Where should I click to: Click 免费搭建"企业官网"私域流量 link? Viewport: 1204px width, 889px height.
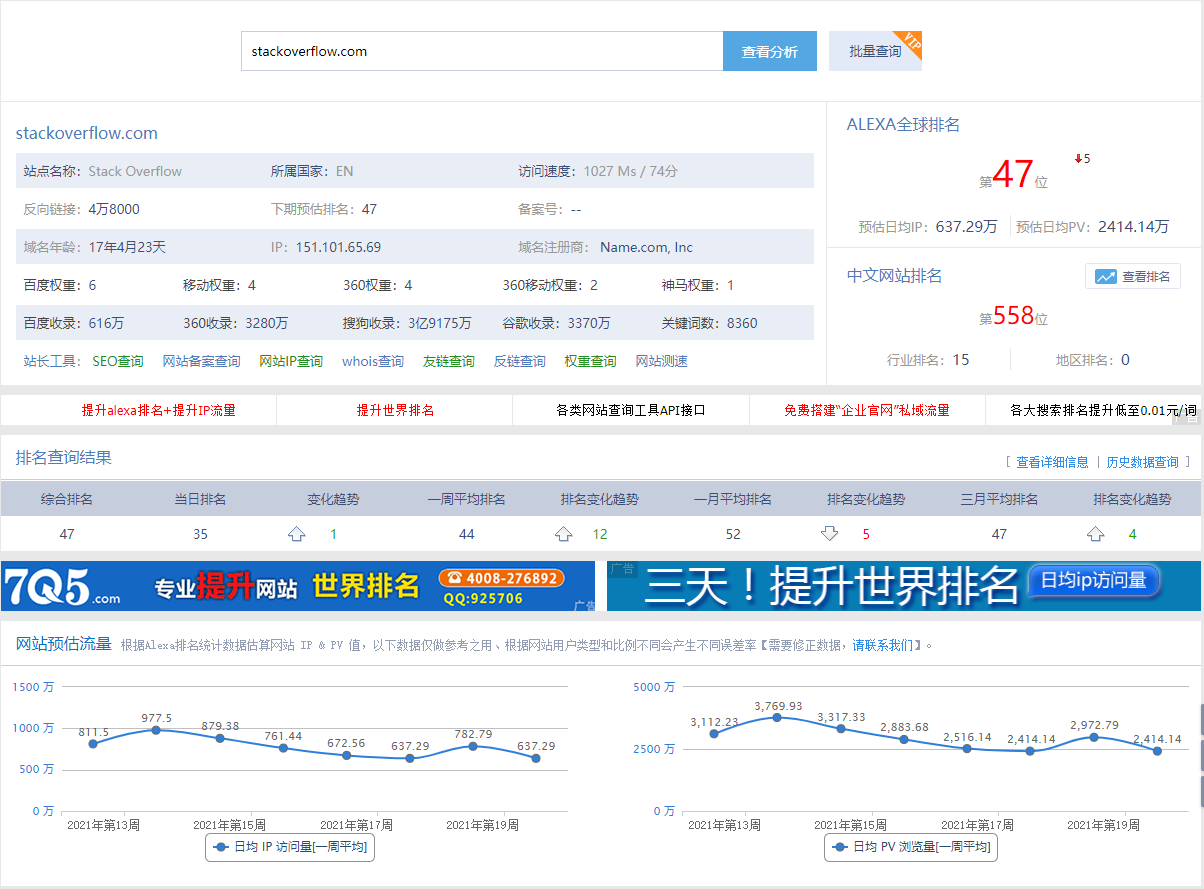coord(867,410)
